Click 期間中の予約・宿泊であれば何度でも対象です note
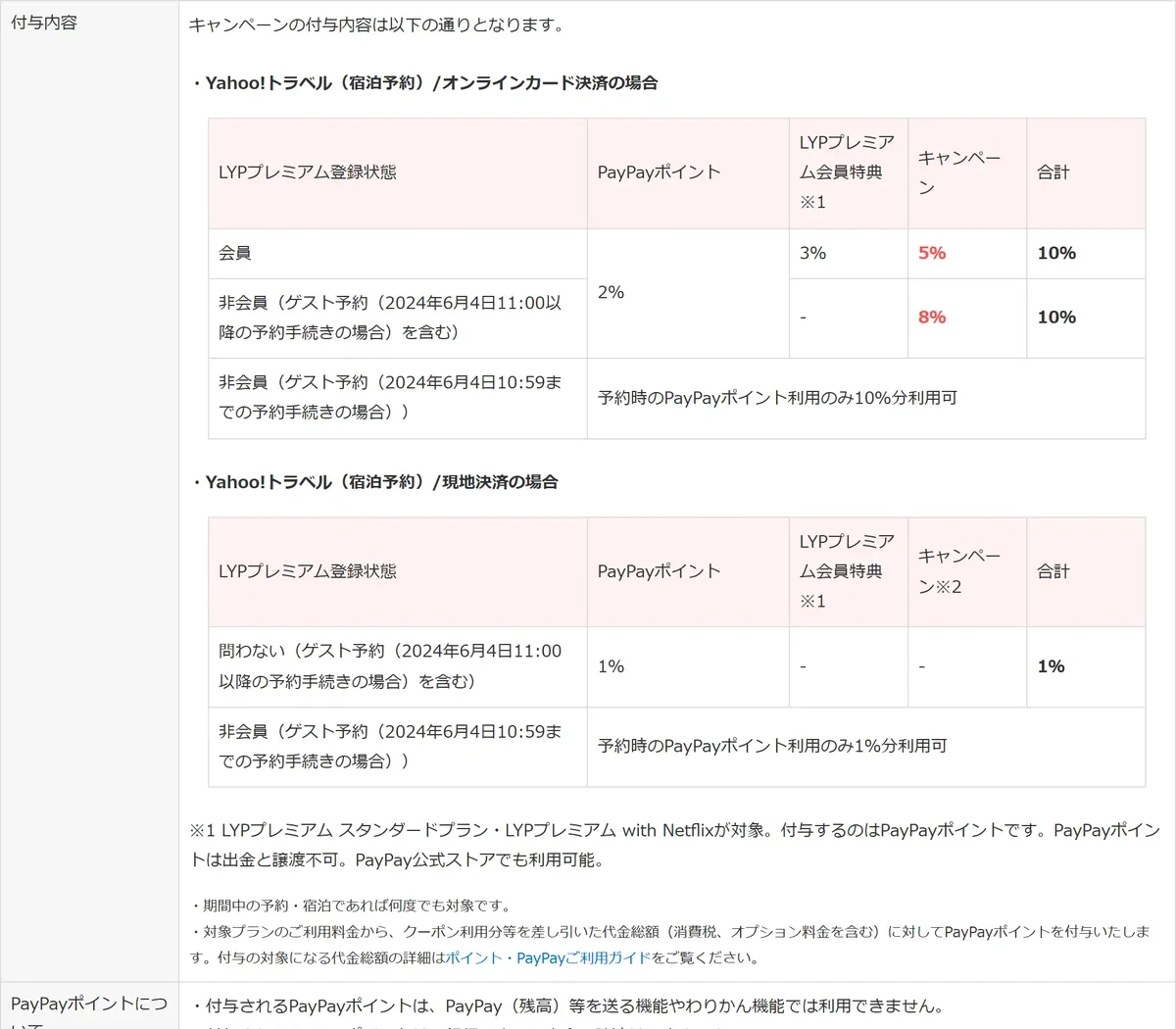 coord(351,906)
